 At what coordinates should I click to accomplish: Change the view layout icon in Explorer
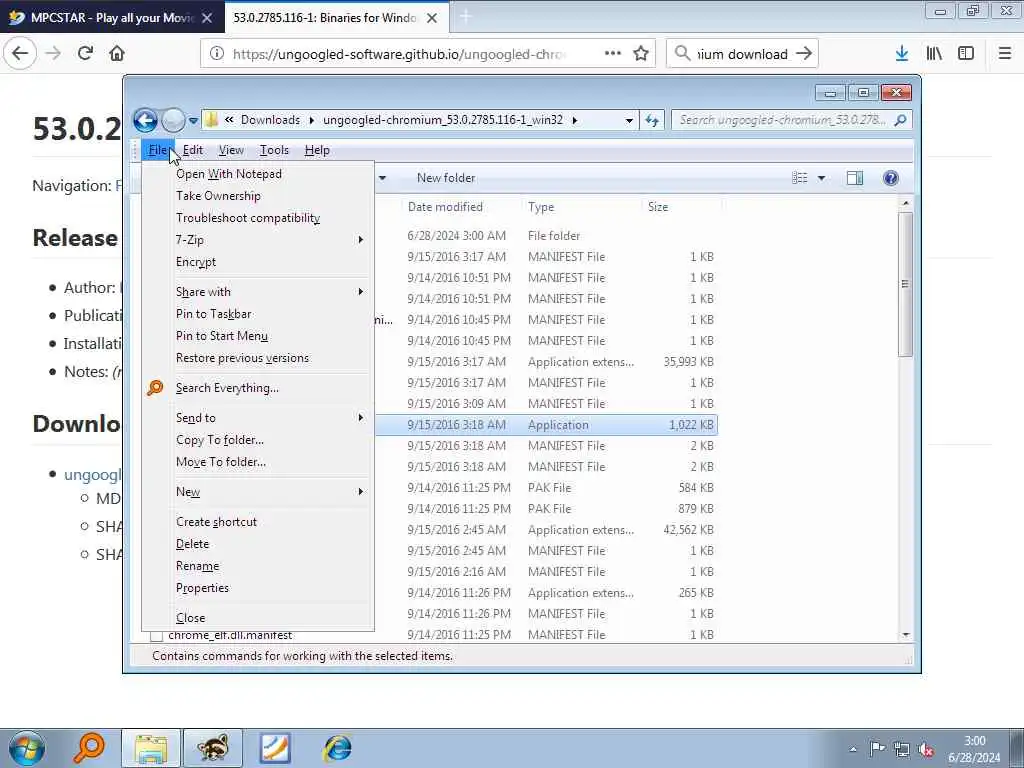click(799, 178)
